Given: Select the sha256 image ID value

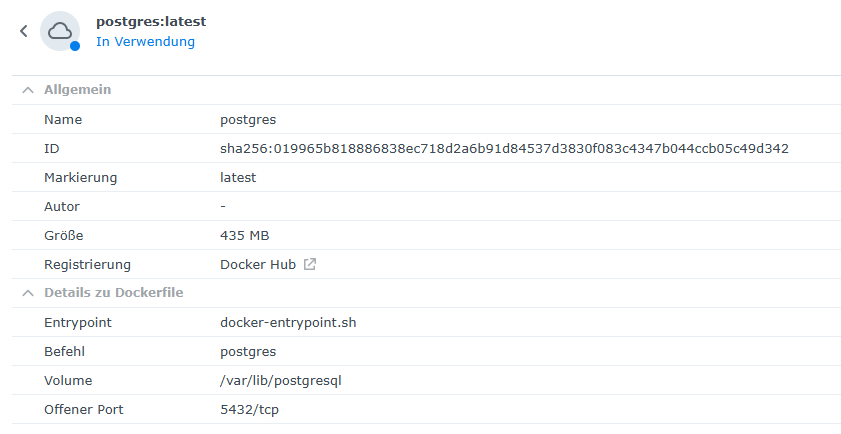Looking at the screenshot, I should pos(504,149).
